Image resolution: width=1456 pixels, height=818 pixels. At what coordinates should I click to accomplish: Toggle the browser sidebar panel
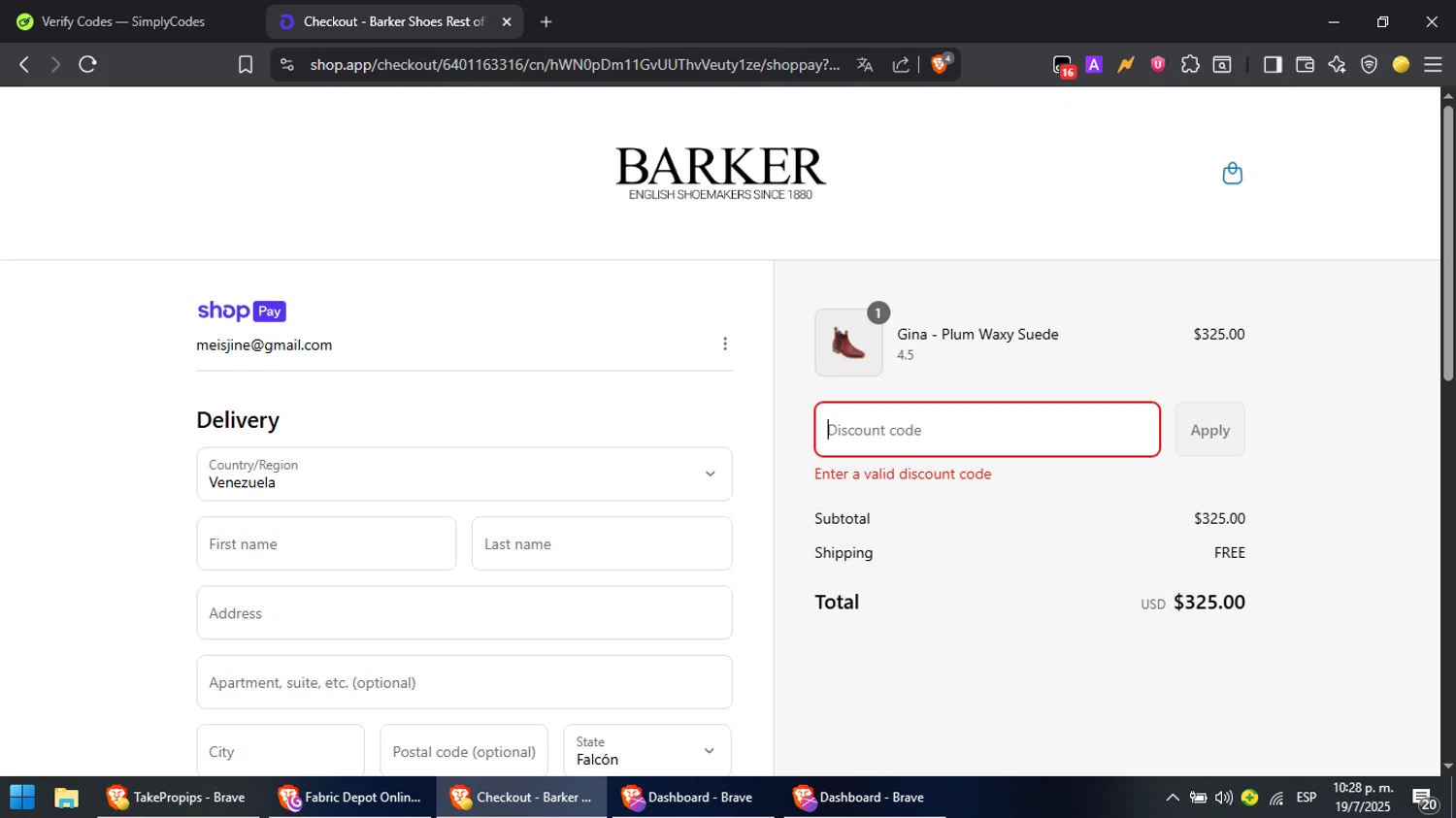(1273, 64)
